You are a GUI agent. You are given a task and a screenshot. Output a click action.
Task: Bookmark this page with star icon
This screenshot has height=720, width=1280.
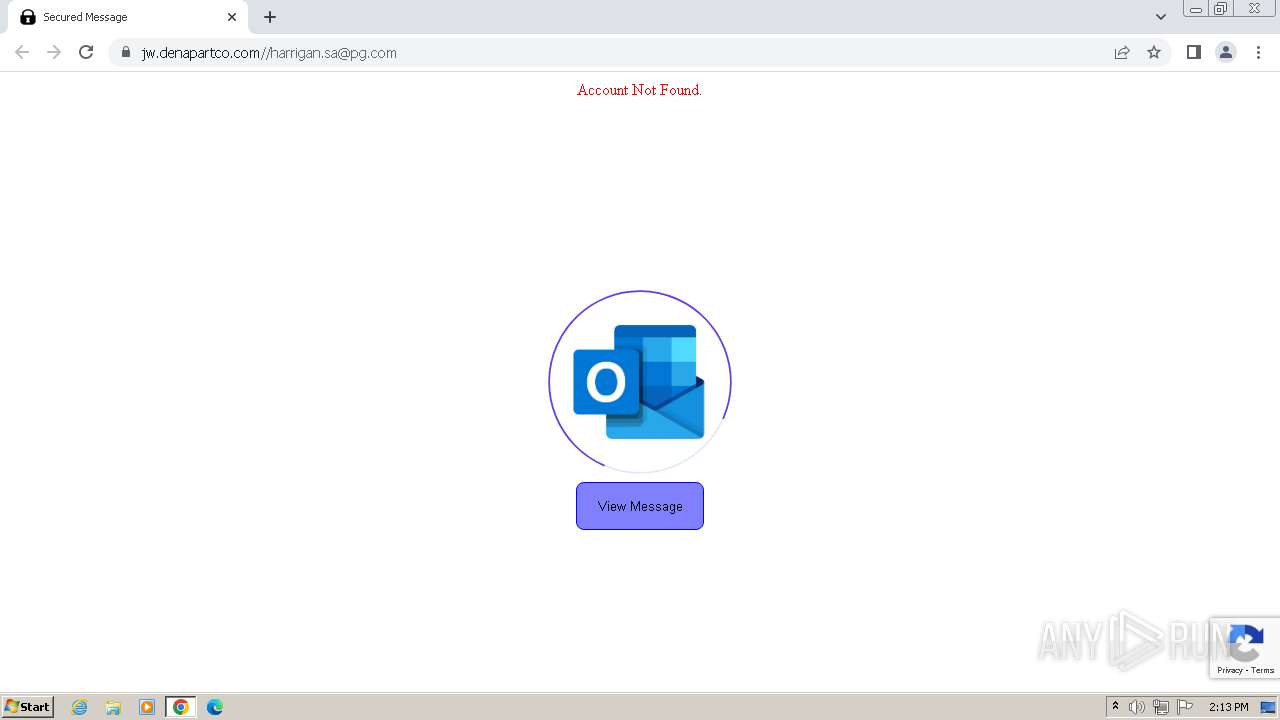click(x=1154, y=52)
